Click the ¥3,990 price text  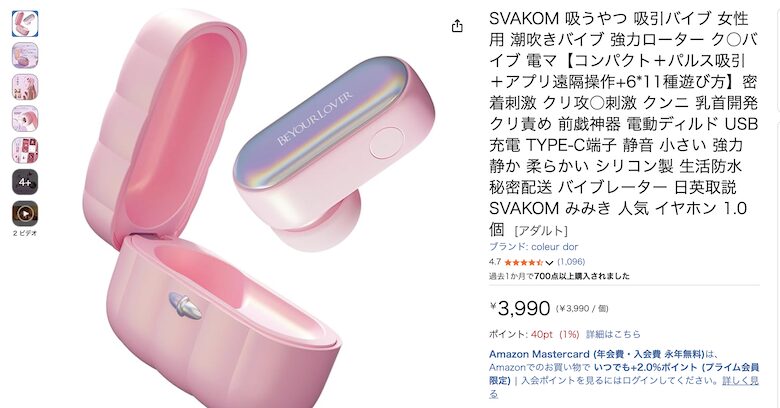pos(520,308)
